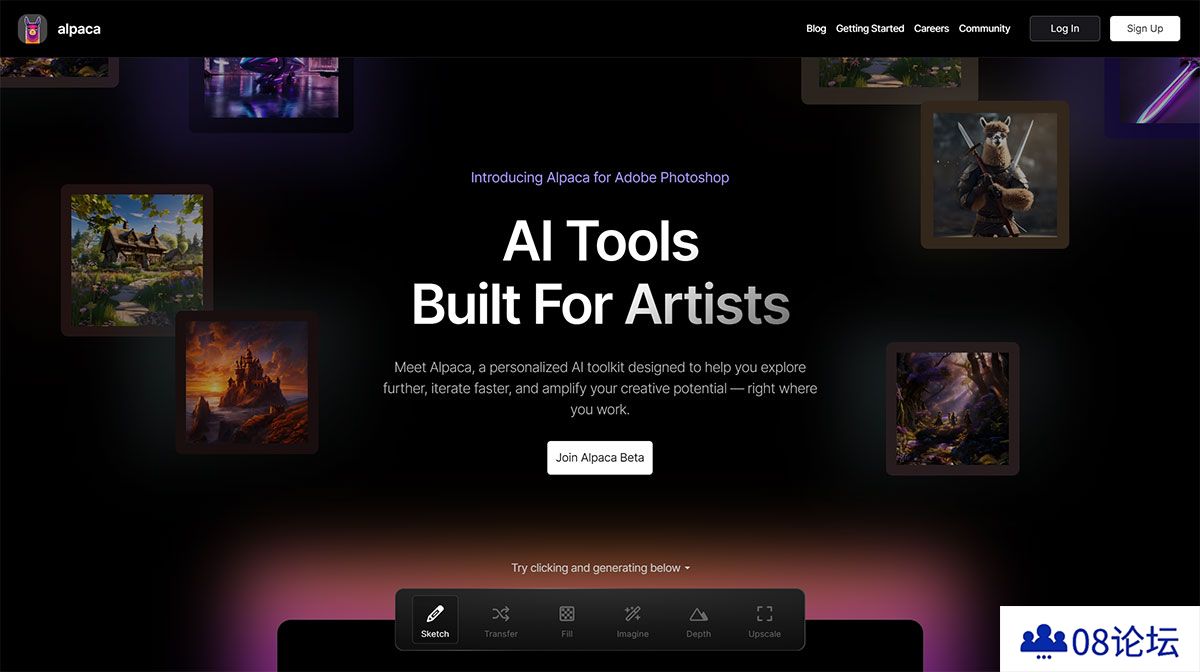
Task: Go to the Careers page
Action: coord(931,29)
